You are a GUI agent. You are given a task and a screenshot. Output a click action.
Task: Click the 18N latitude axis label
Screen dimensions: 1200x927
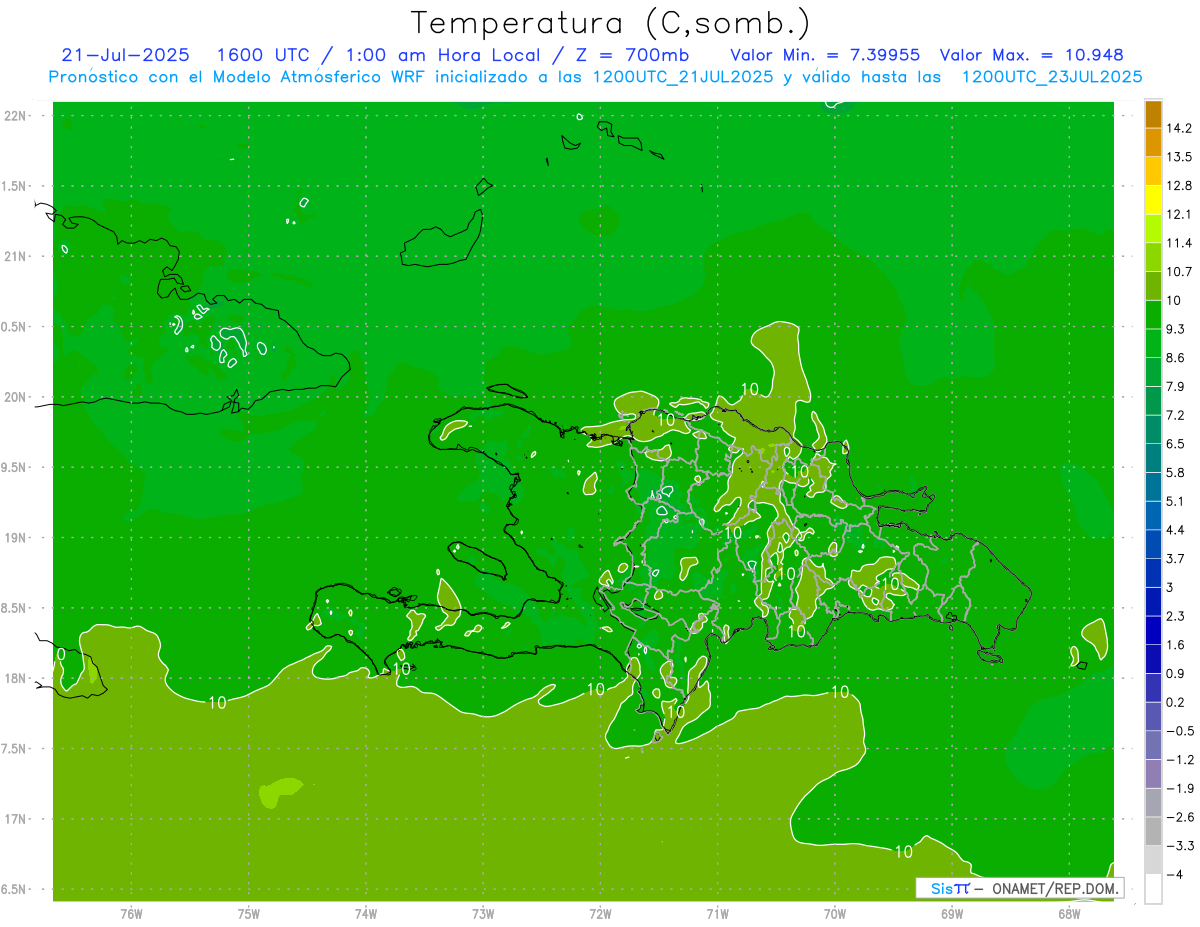[x=15, y=679]
